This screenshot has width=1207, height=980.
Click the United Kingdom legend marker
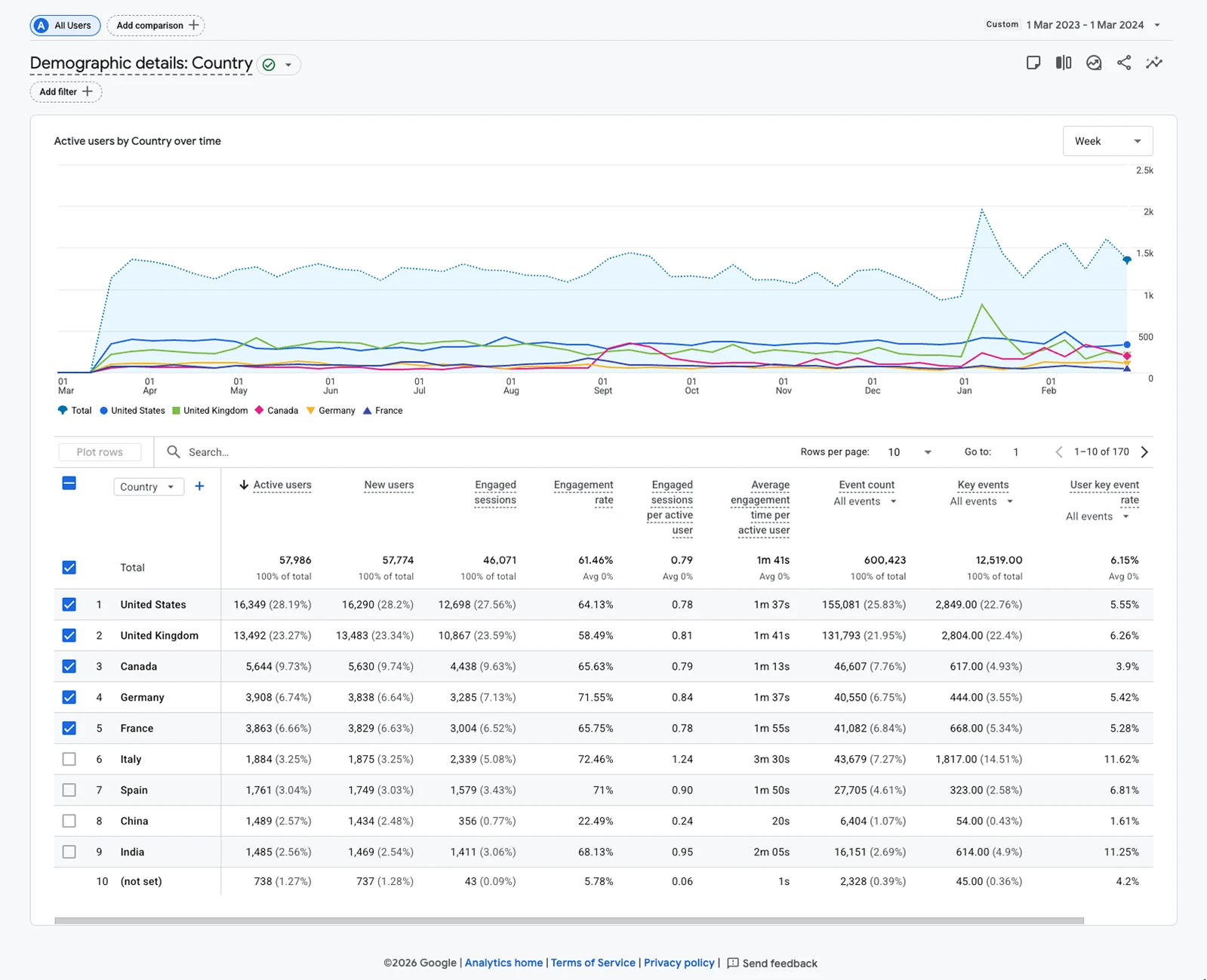click(176, 411)
